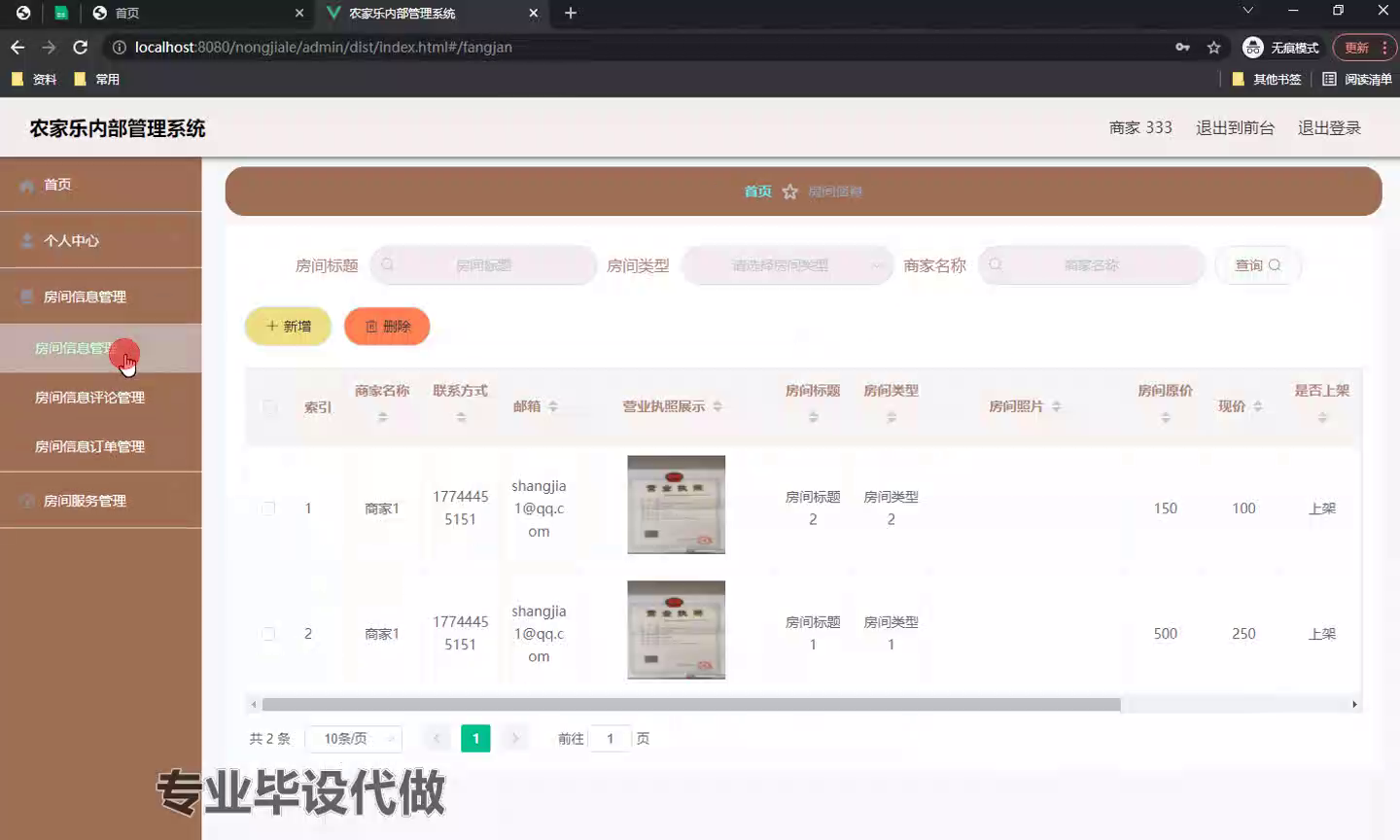This screenshot has width=1400, height=840.
Task: Open the saved passwords key icon
Action: (x=1182, y=47)
